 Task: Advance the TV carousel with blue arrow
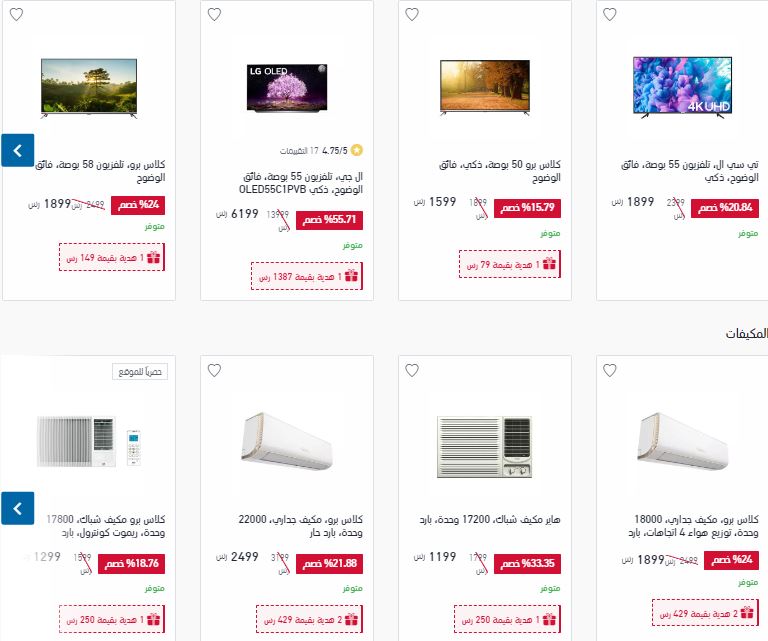[18, 150]
